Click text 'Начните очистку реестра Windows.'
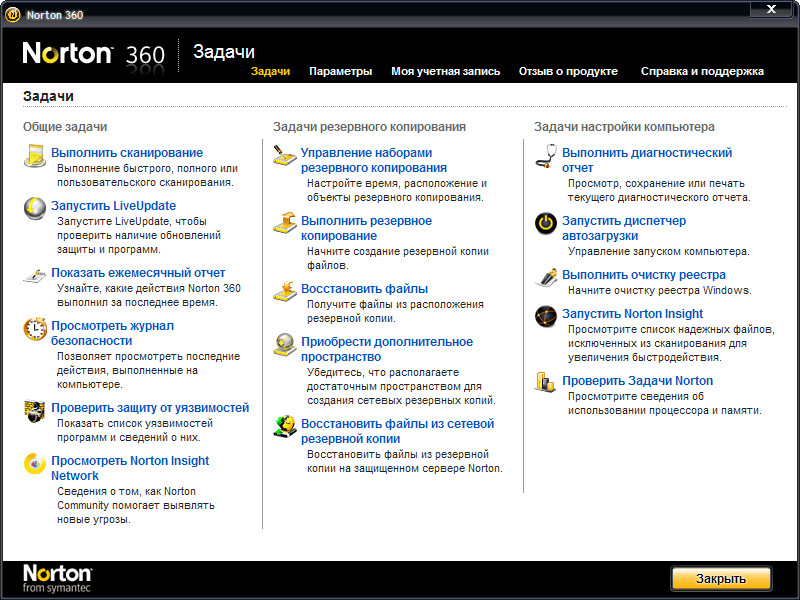Viewport: 800px width, 600px height. [x=659, y=290]
